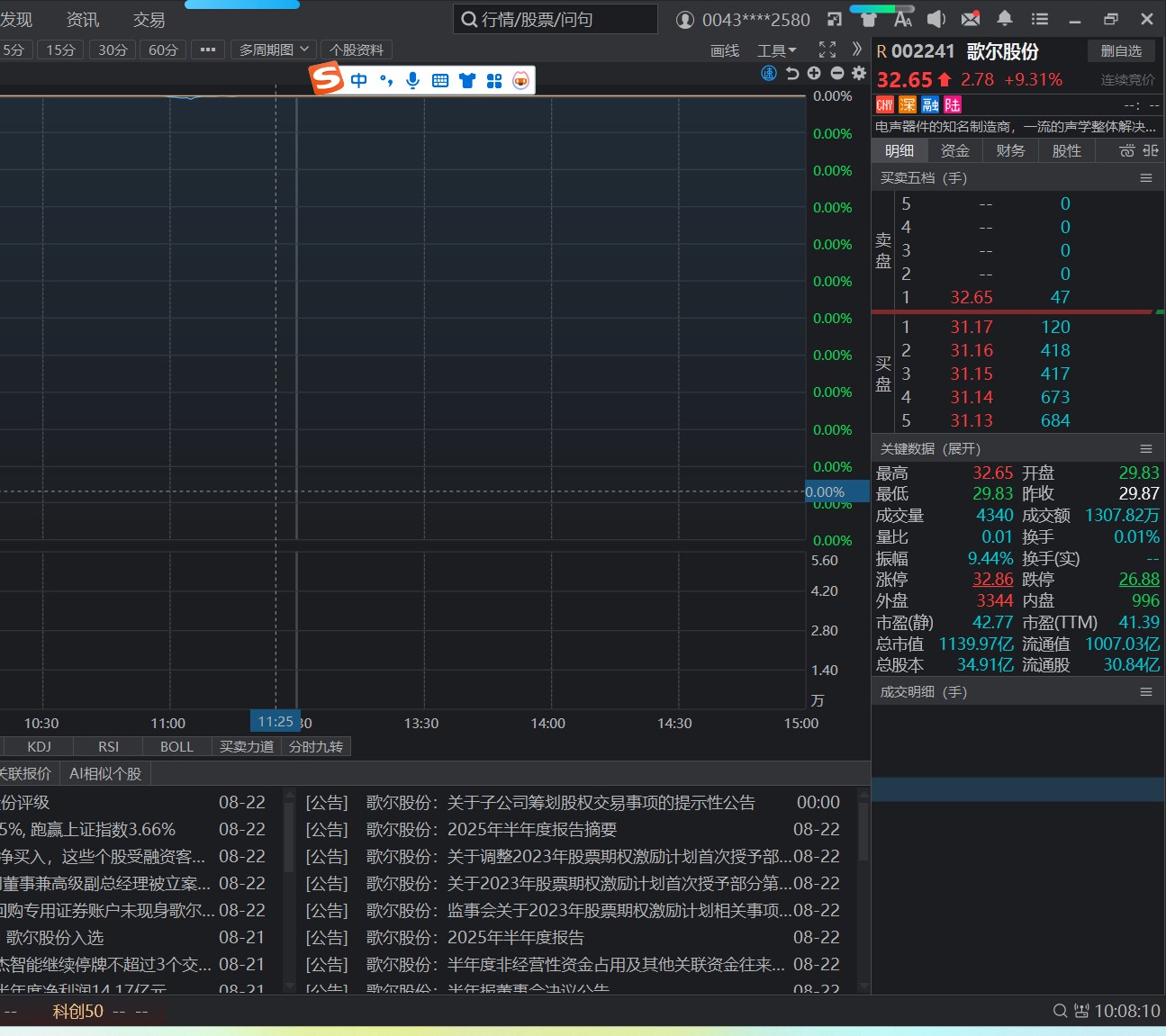Open the 资讯 menu
This screenshot has width=1166, height=1036.
coord(83,19)
